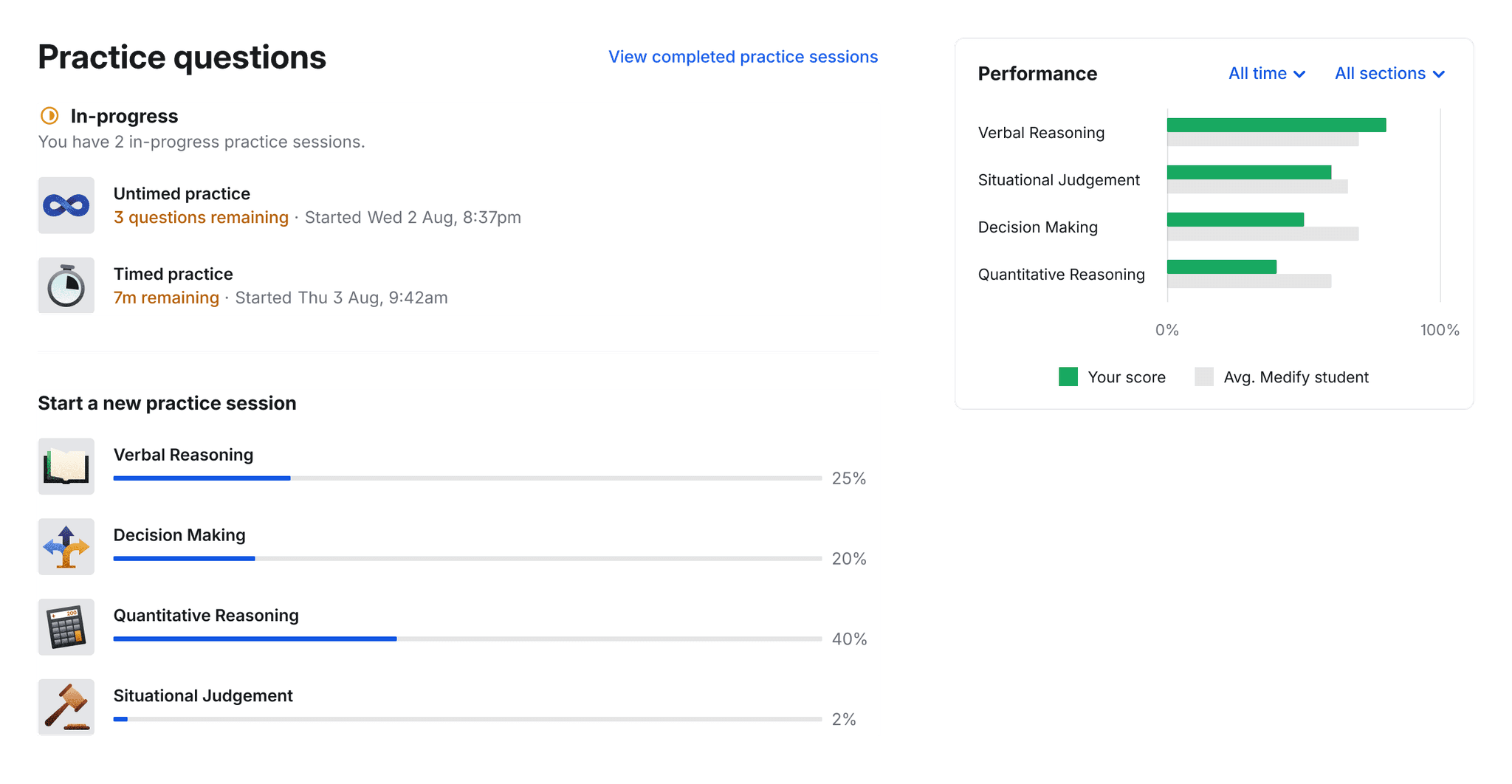The height and width of the screenshot is (784, 1512).
Task: Click the stopwatch Timed practice icon
Action: tap(66, 286)
